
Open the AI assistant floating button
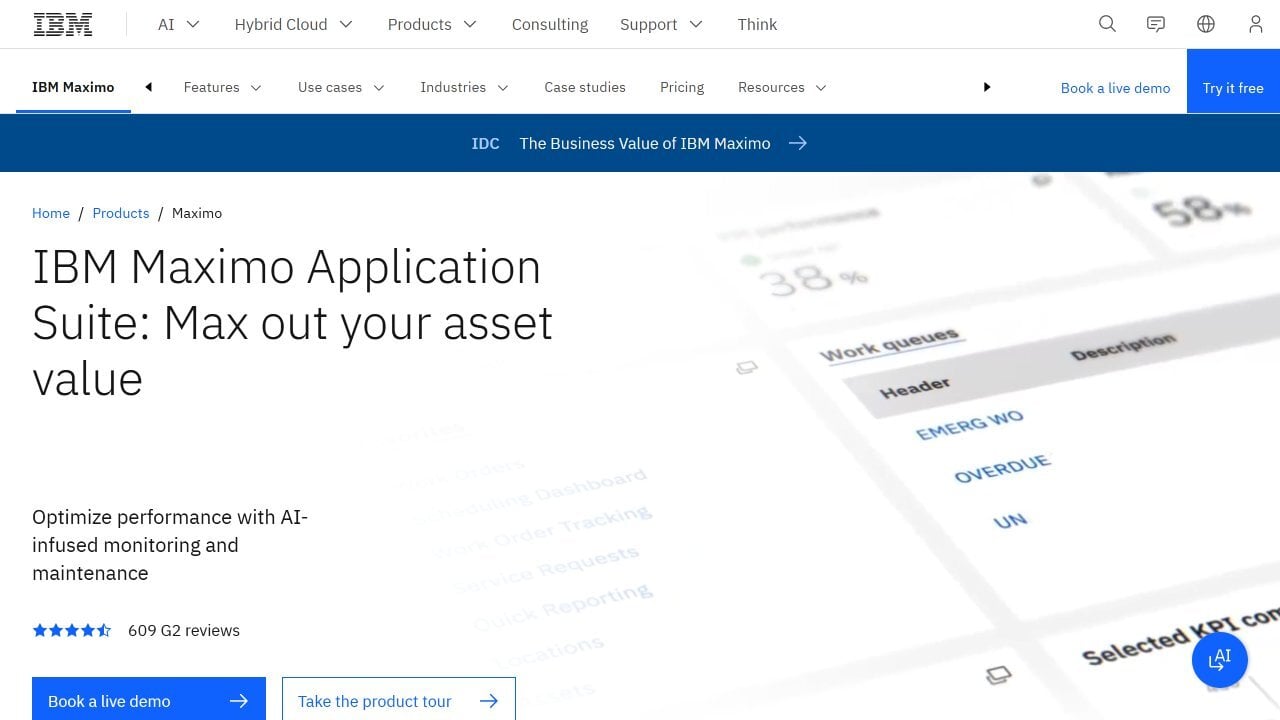coord(1220,660)
